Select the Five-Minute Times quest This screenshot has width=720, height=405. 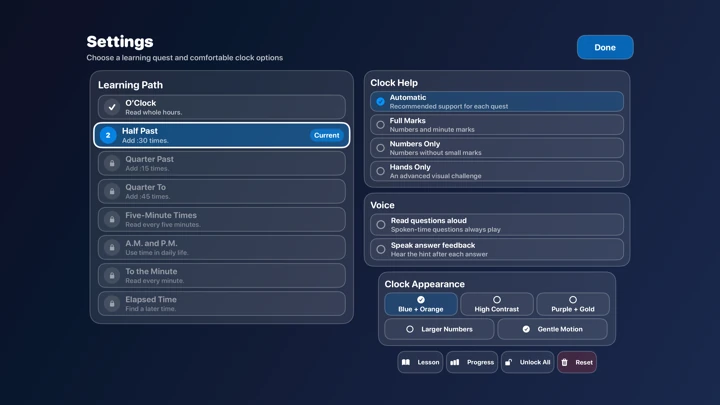(x=222, y=219)
